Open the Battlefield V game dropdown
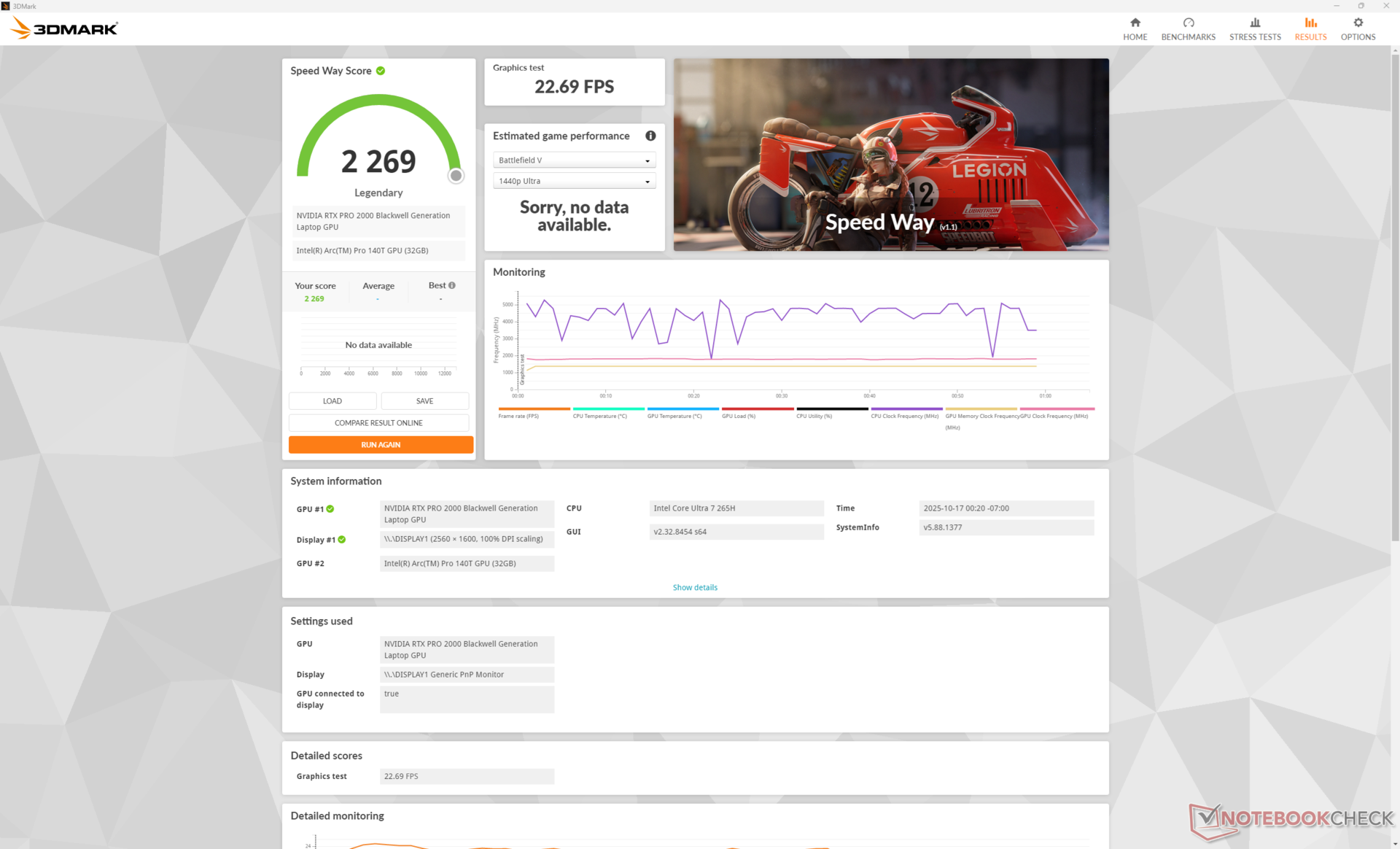1400x849 pixels. click(x=574, y=160)
